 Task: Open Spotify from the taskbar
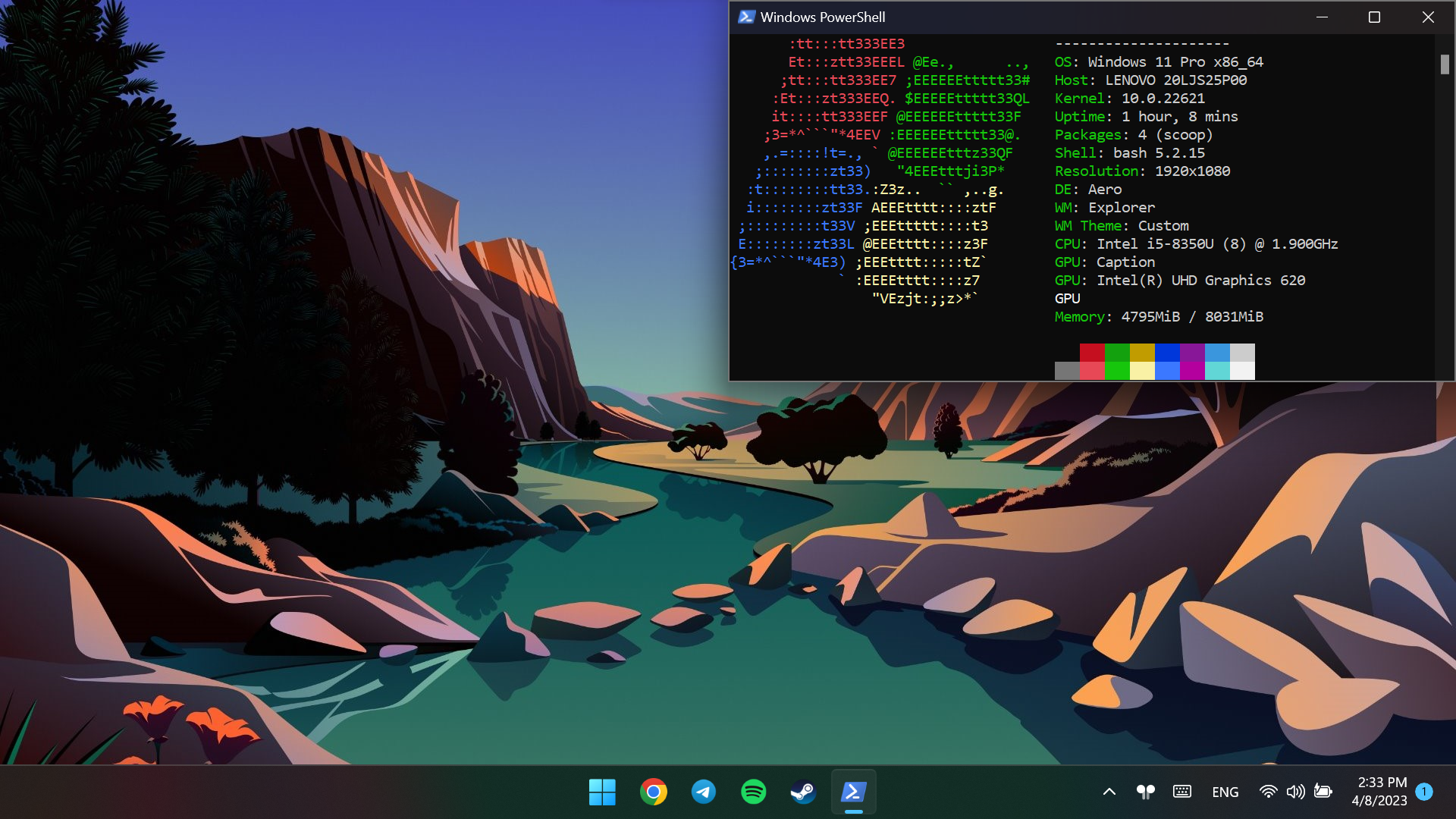(753, 792)
